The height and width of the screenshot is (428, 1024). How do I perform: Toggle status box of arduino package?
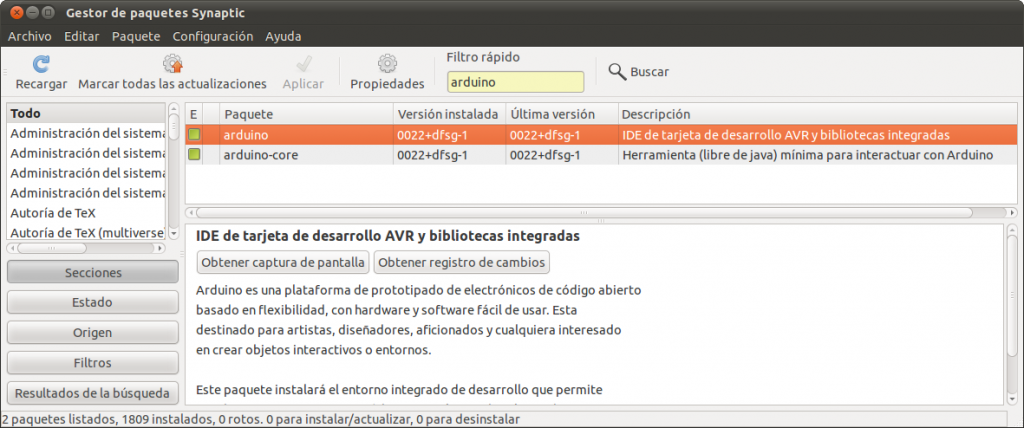(x=194, y=135)
